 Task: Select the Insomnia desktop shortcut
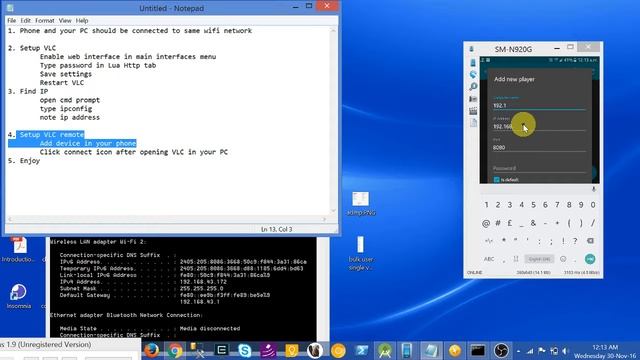coord(18,296)
